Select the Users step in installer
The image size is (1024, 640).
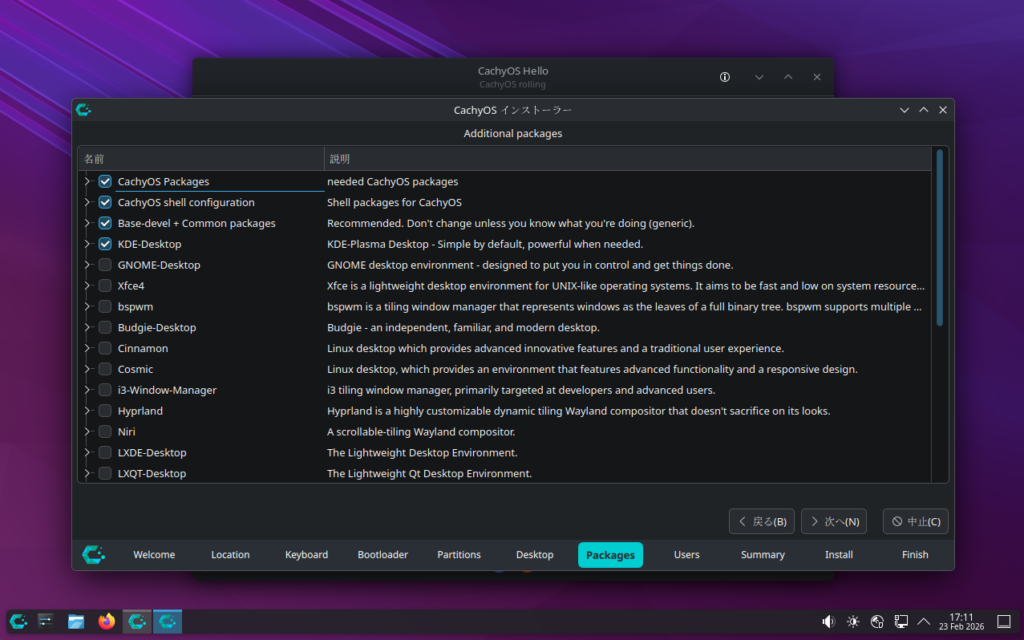coord(686,555)
